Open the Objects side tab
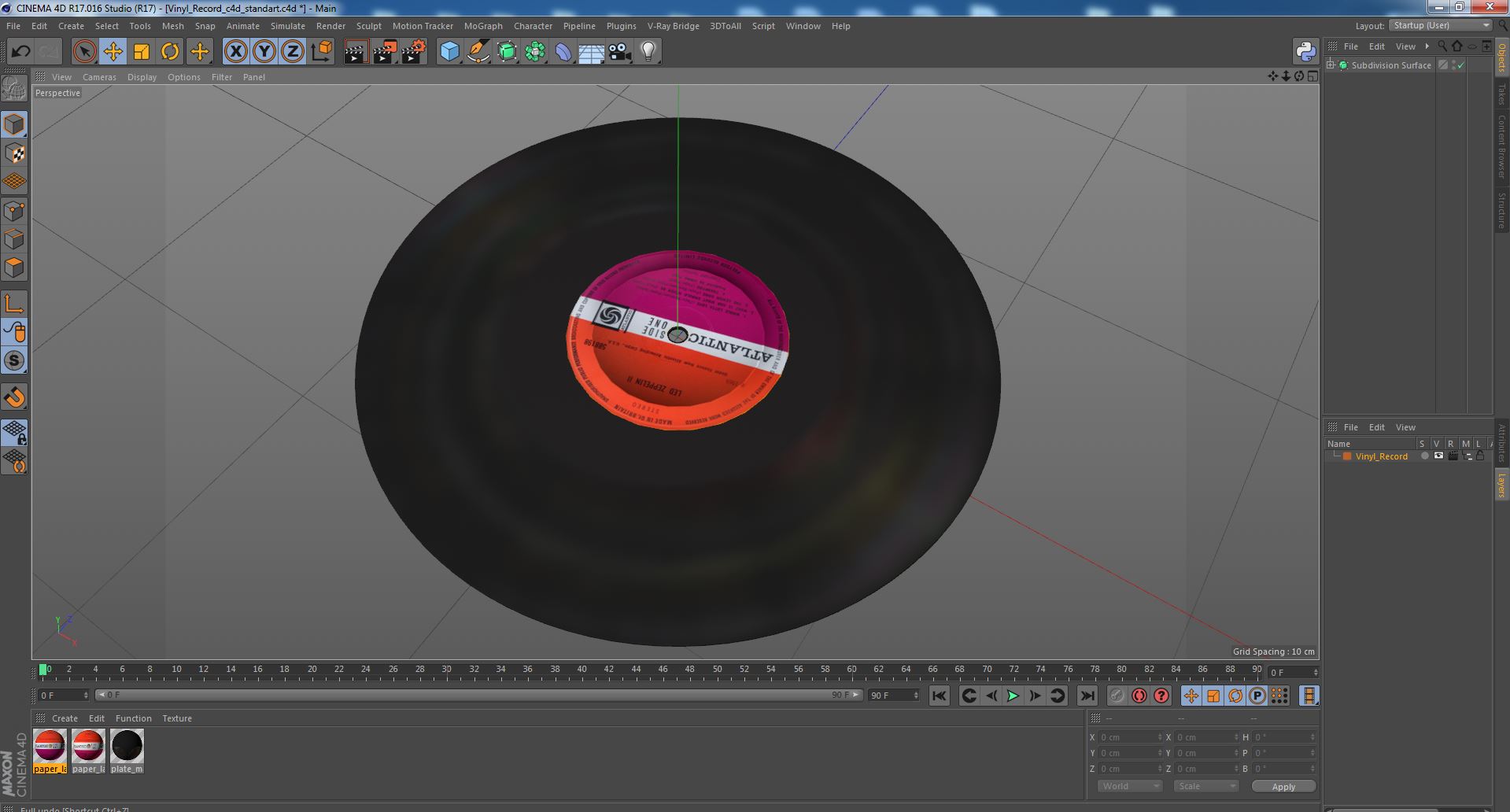The height and width of the screenshot is (812, 1510). click(1501, 57)
